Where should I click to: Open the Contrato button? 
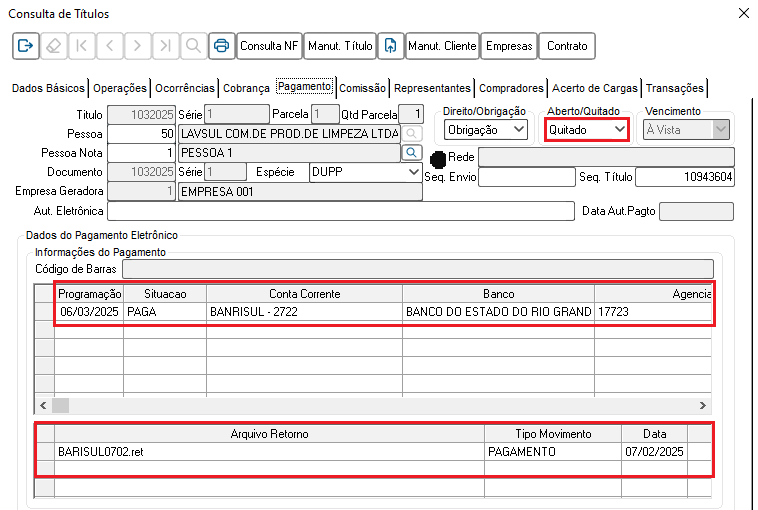(567, 46)
